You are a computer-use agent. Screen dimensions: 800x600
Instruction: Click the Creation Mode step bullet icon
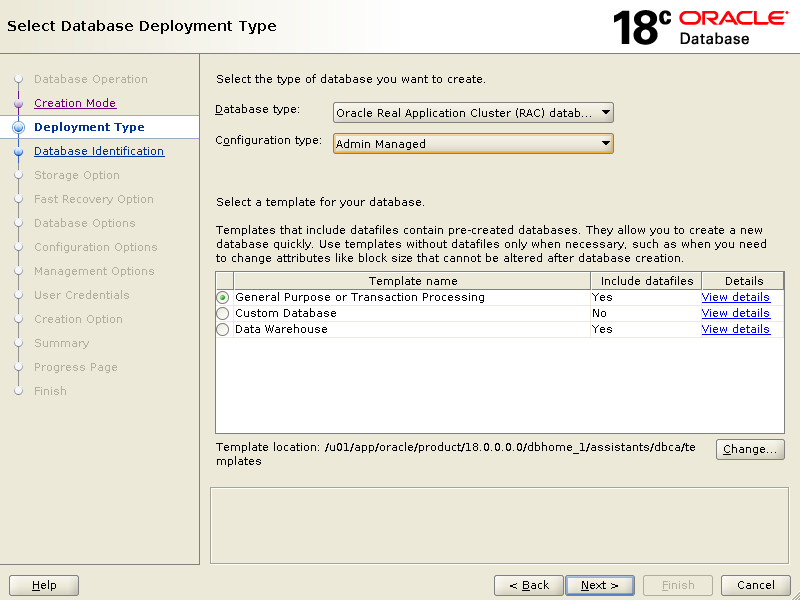pyautogui.click(x=18, y=104)
